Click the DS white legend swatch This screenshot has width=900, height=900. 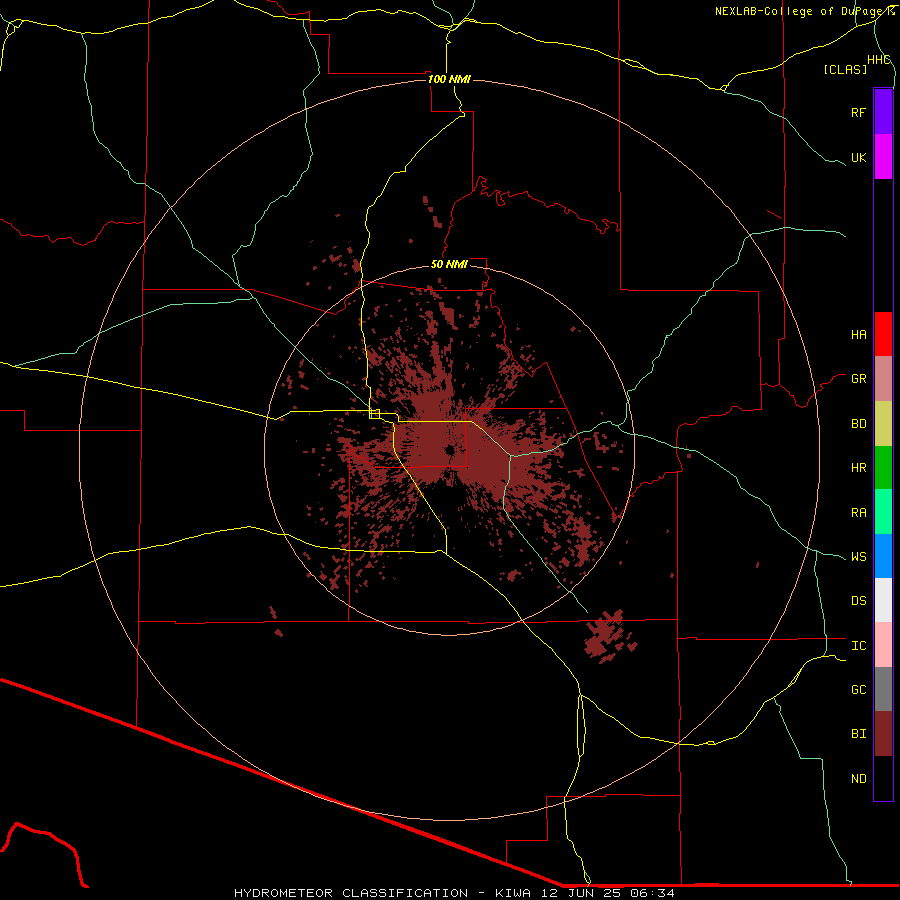point(883,600)
